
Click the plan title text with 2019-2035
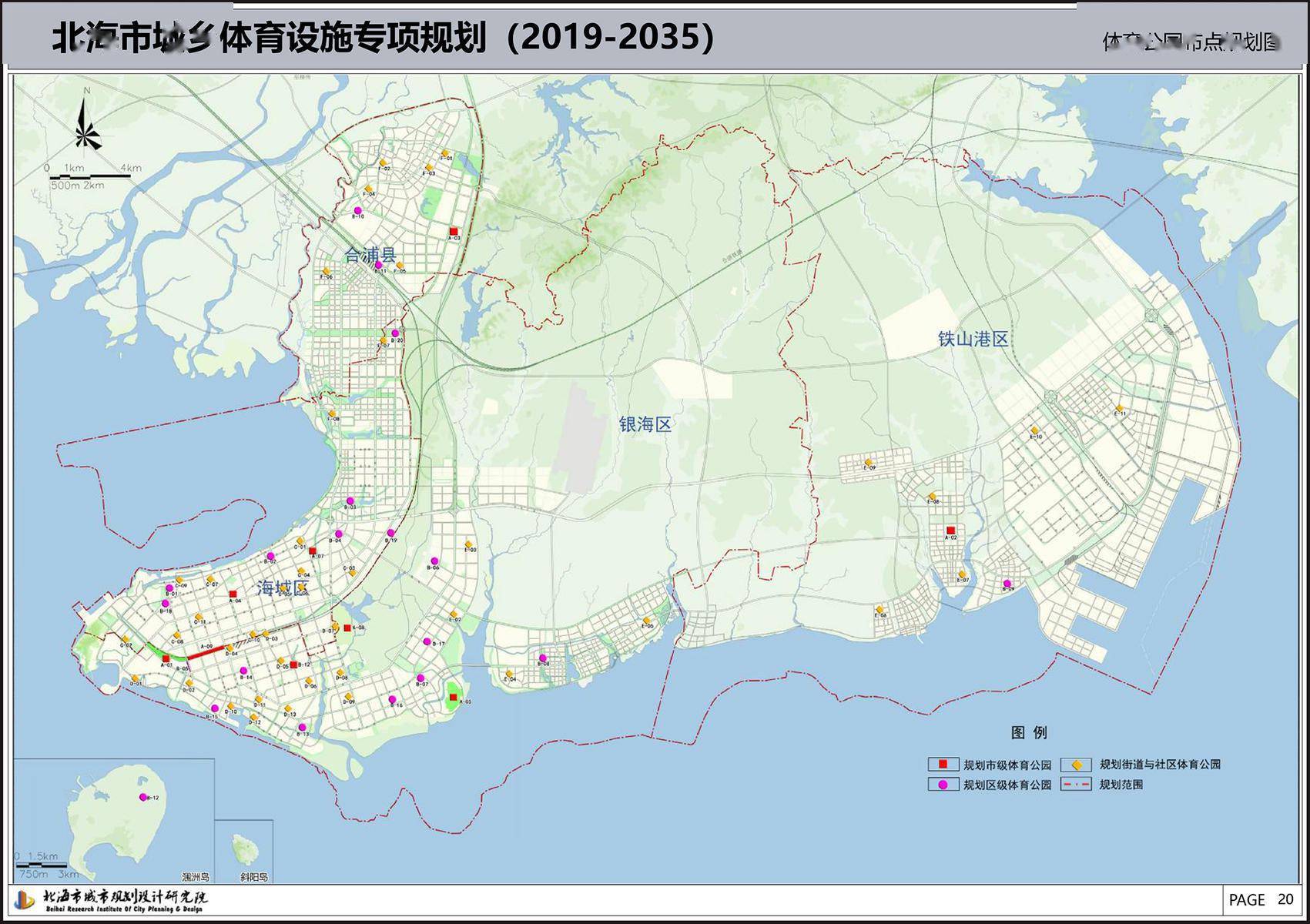tap(383, 37)
